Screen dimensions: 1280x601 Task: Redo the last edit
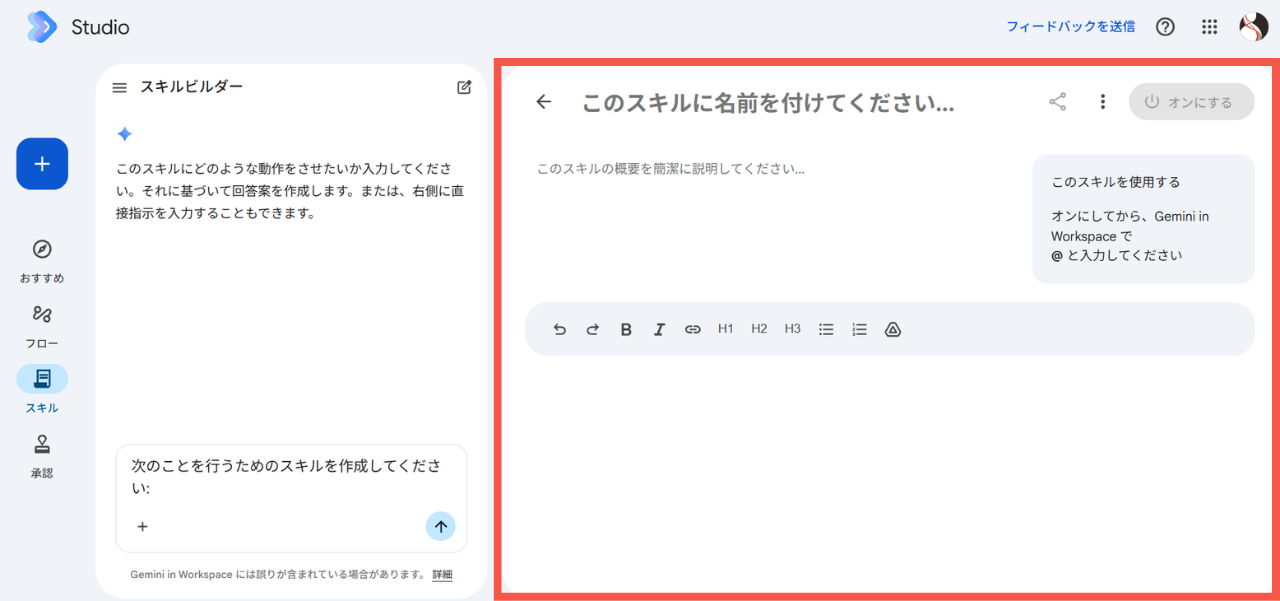click(x=592, y=329)
